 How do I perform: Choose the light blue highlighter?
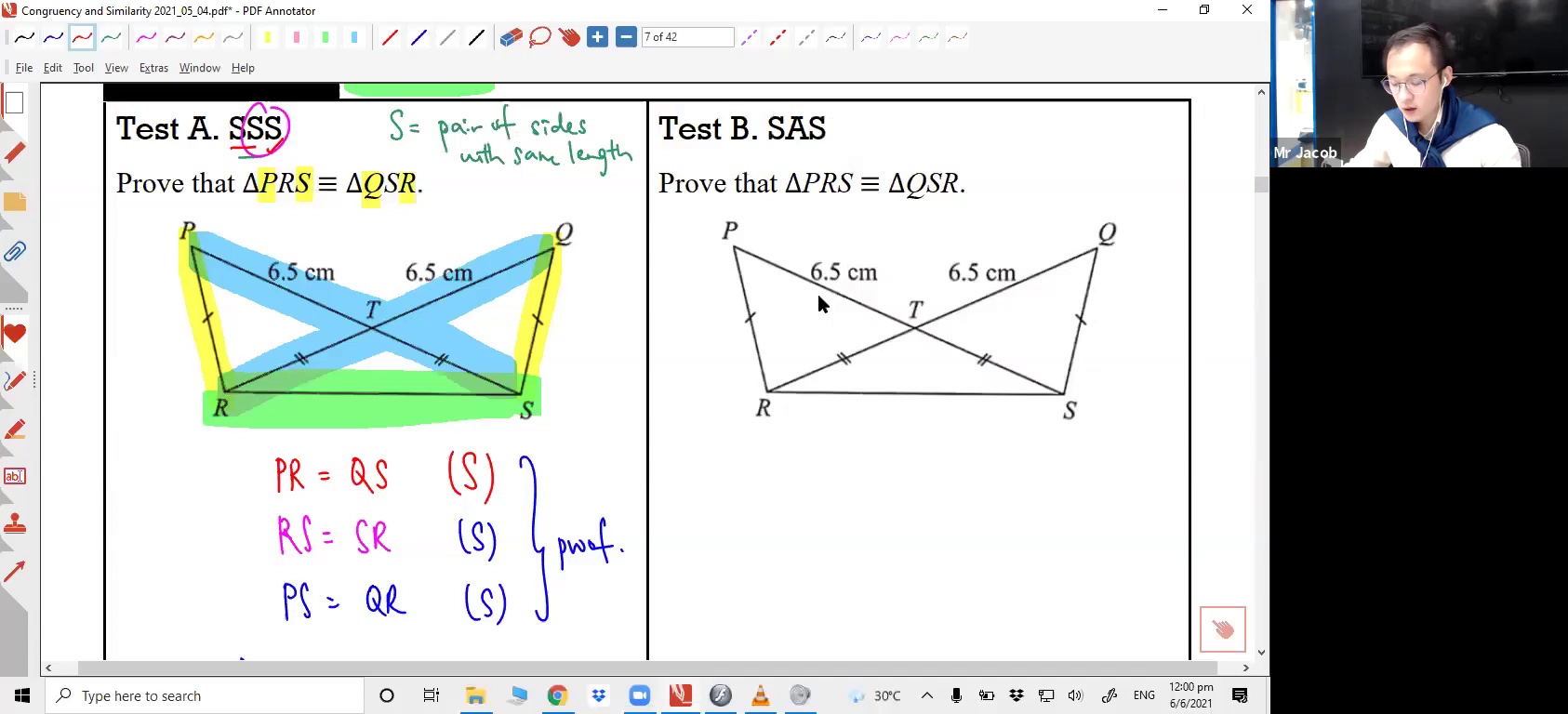click(x=354, y=38)
